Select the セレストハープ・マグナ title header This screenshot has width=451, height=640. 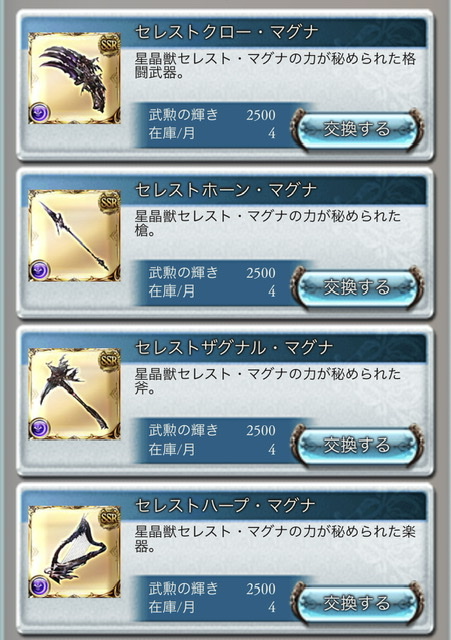[x=225, y=506]
